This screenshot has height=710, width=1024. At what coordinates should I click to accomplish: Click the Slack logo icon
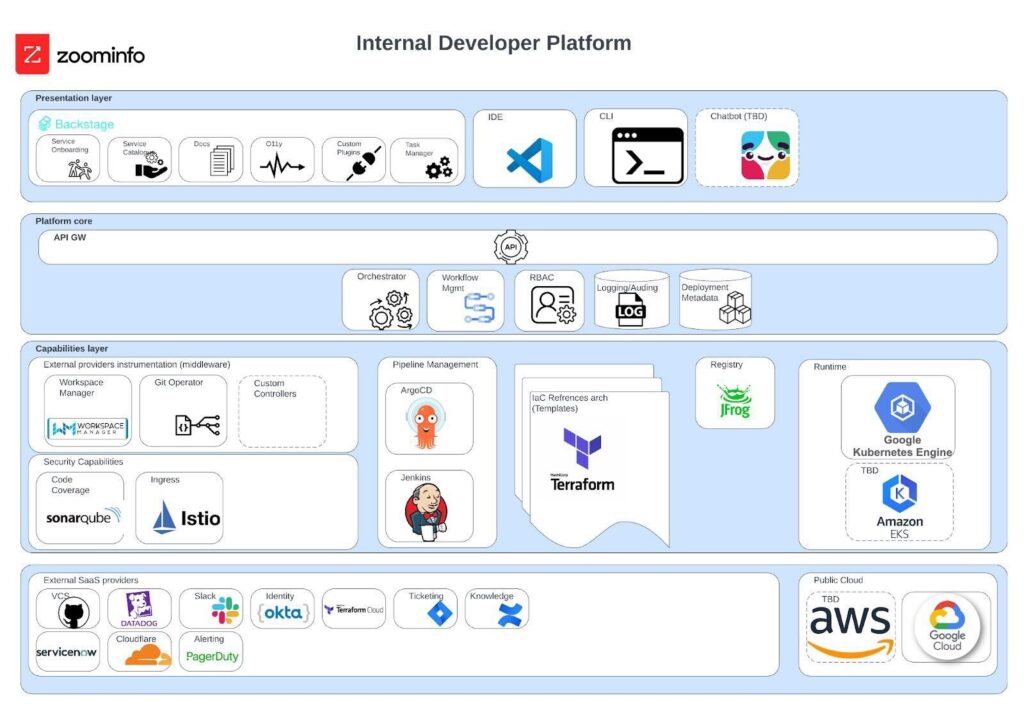coord(224,609)
